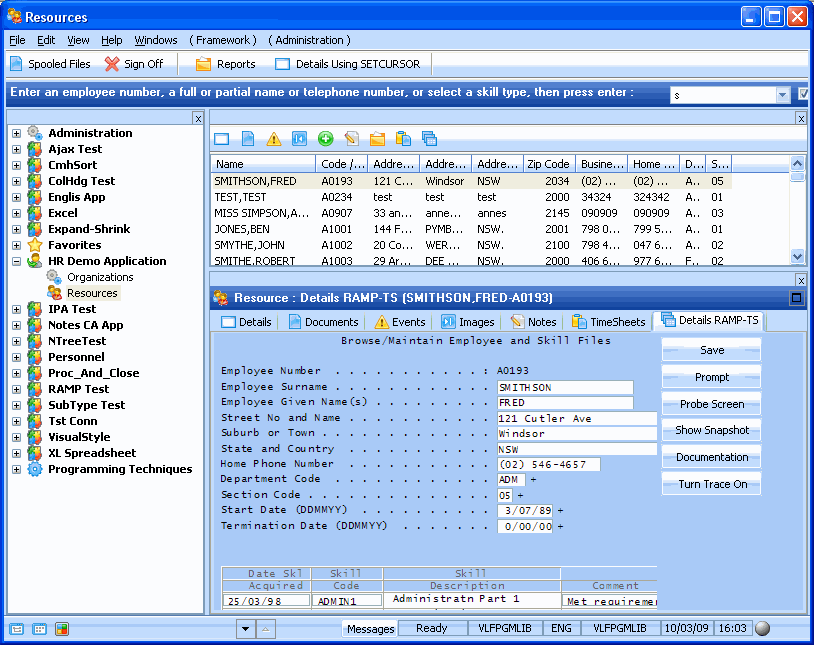Click the employee list vertical scrollbar down arrow
Screen dimensions: 814x645
pyautogui.click(x=797, y=256)
